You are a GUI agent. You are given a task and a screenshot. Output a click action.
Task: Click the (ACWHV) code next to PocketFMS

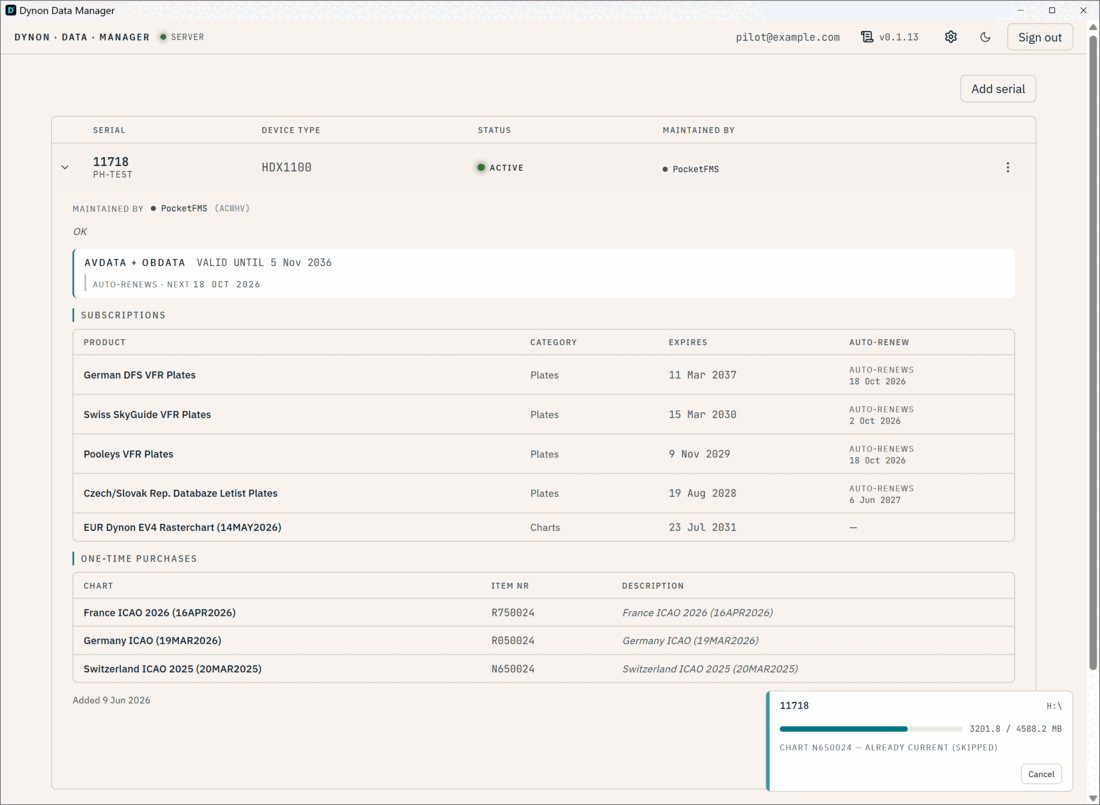232,208
